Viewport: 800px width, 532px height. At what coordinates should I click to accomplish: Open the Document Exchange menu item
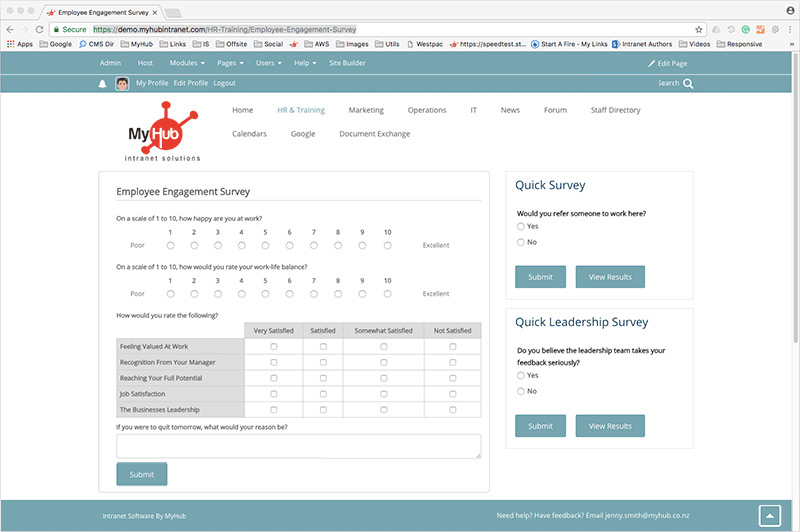click(374, 134)
